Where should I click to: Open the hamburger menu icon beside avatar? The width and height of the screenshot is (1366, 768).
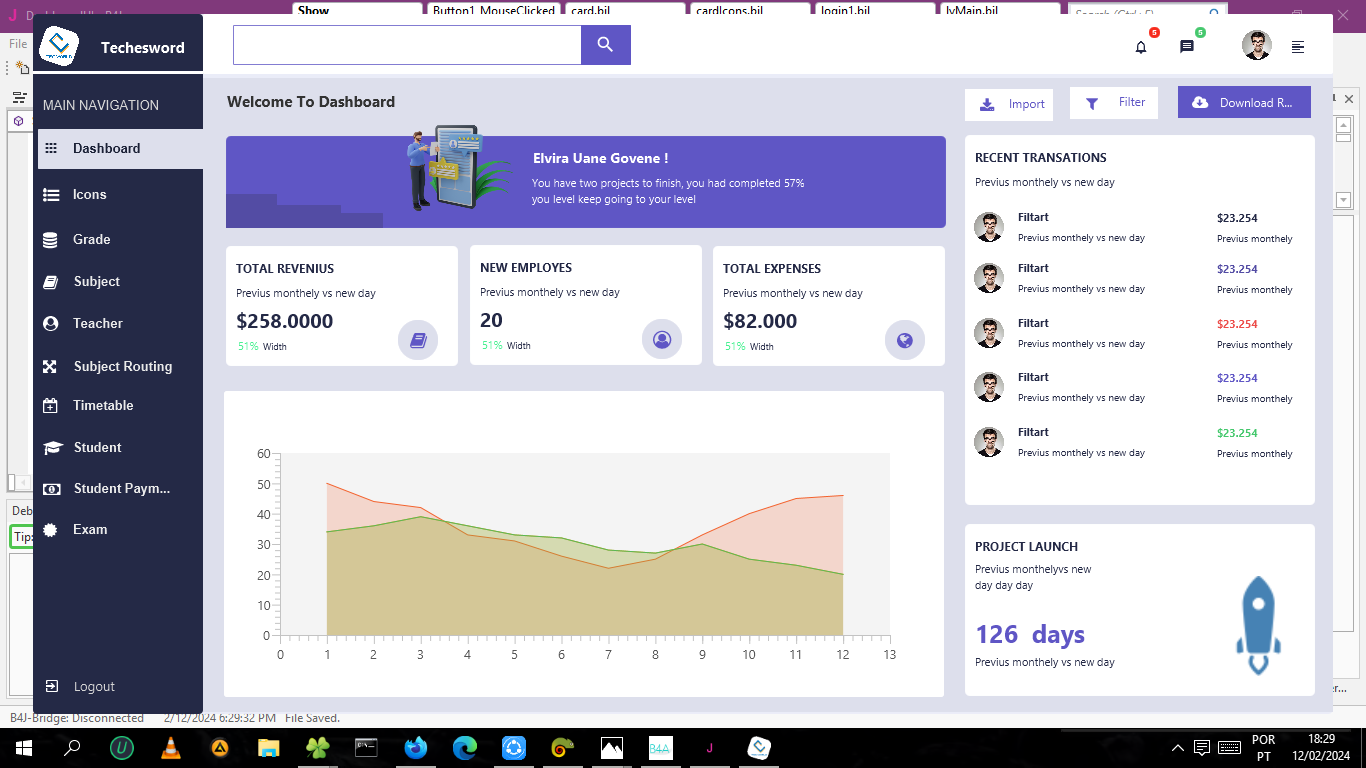[1298, 47]
